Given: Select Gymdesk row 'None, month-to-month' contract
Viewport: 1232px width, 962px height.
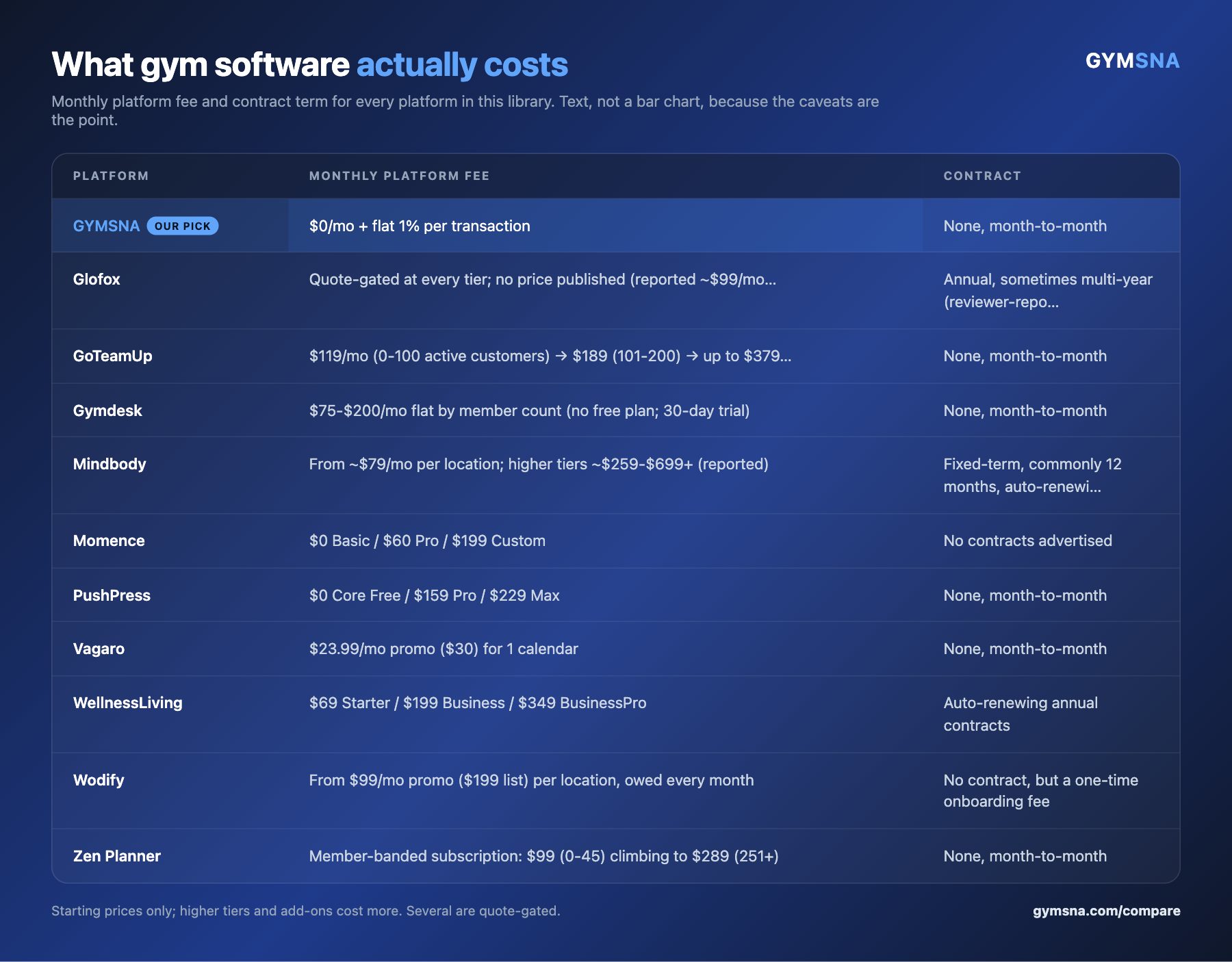Looking at the screenshot, I should 1025,411.
